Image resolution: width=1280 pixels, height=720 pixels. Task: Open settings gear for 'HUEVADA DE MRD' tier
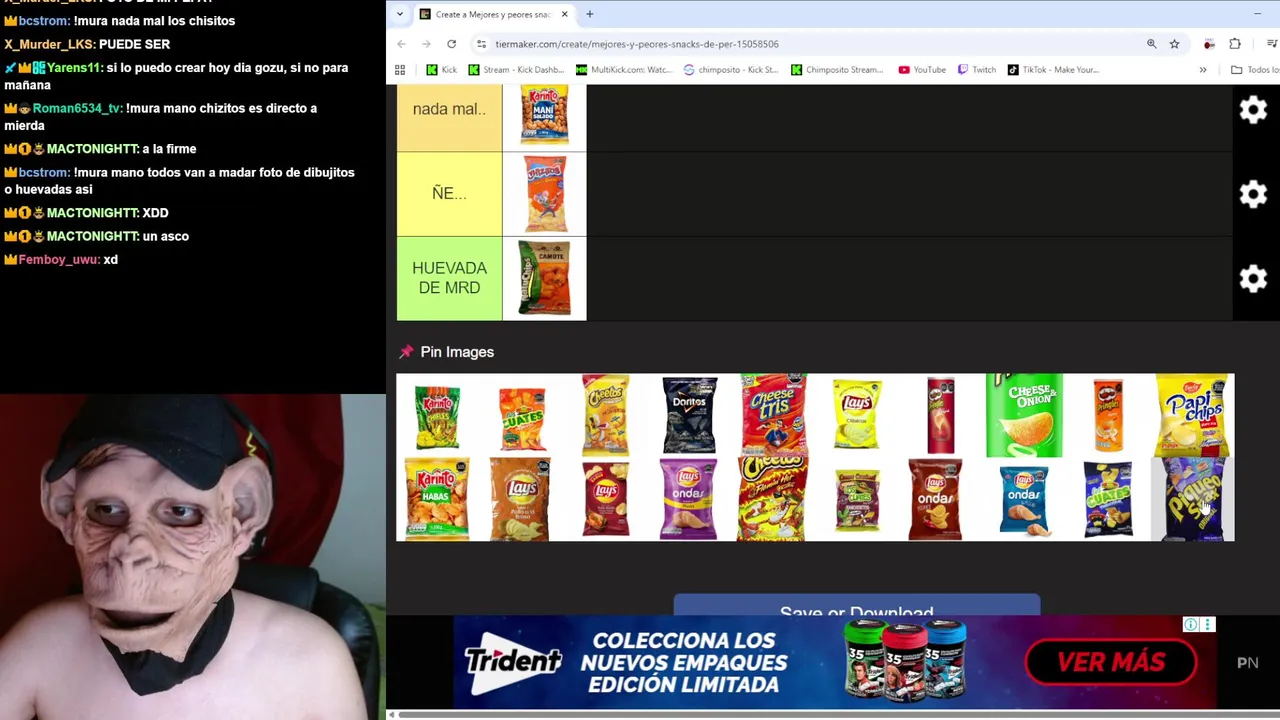1253,279
